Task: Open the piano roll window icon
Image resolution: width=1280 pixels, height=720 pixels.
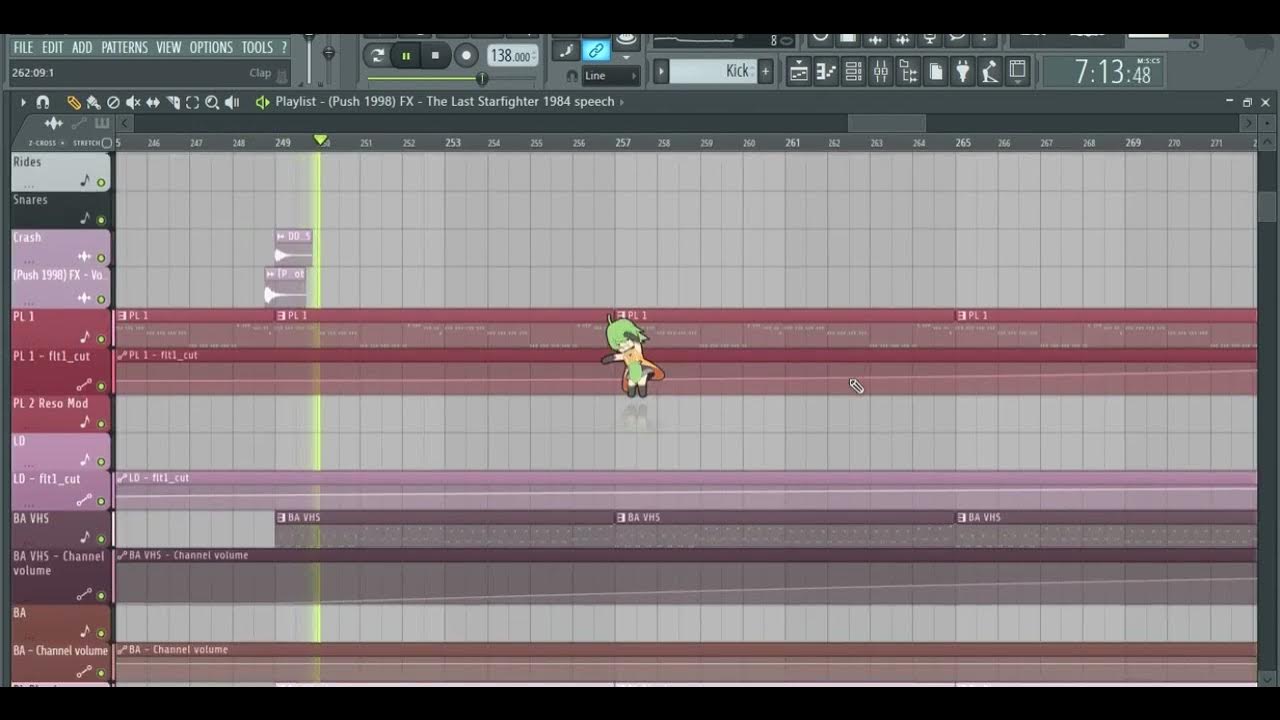Action: click(x=826, y=71)
